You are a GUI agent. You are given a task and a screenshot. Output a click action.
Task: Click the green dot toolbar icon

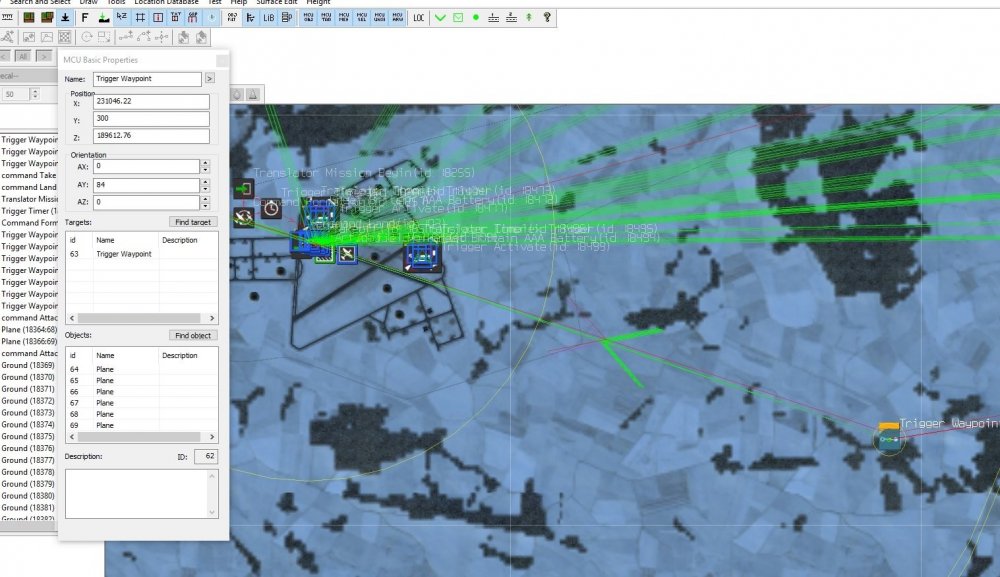click(476, 17)
